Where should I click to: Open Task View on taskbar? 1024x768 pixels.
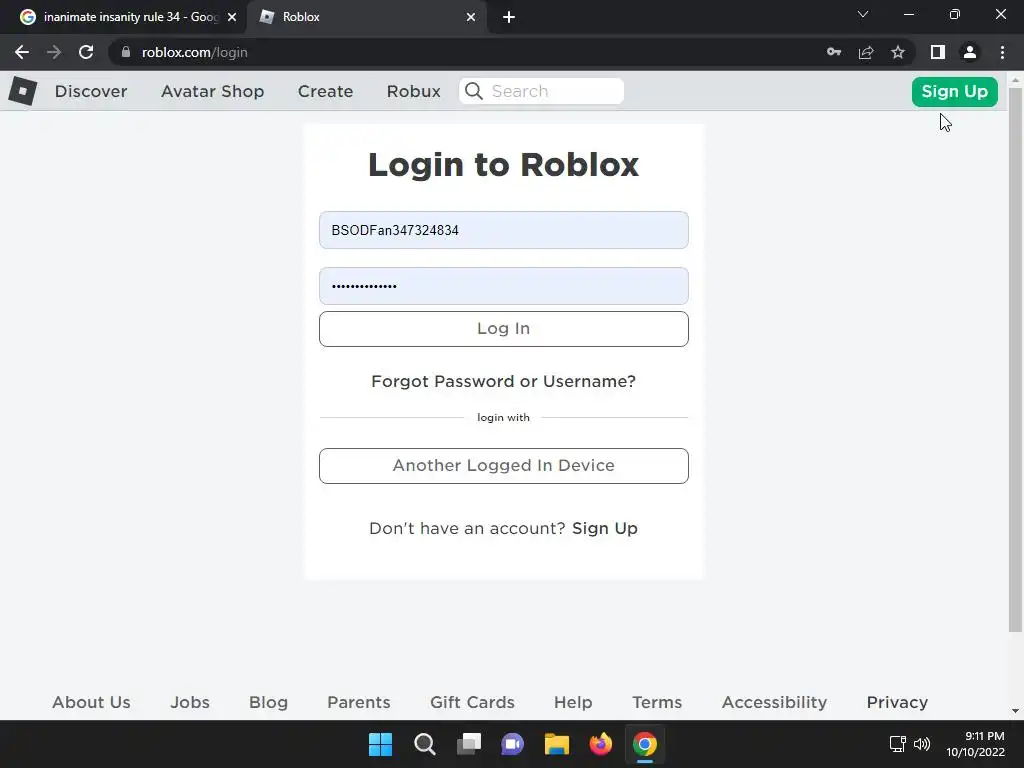[469, 744]
